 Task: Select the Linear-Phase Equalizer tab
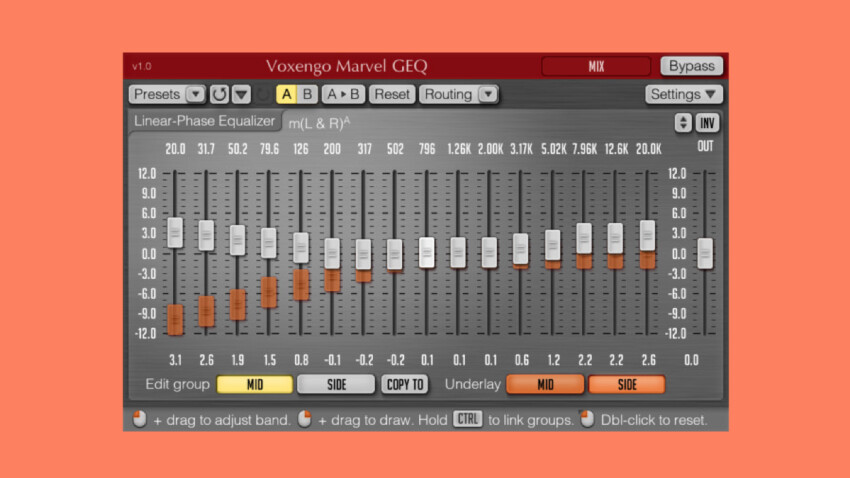[205, 121]
